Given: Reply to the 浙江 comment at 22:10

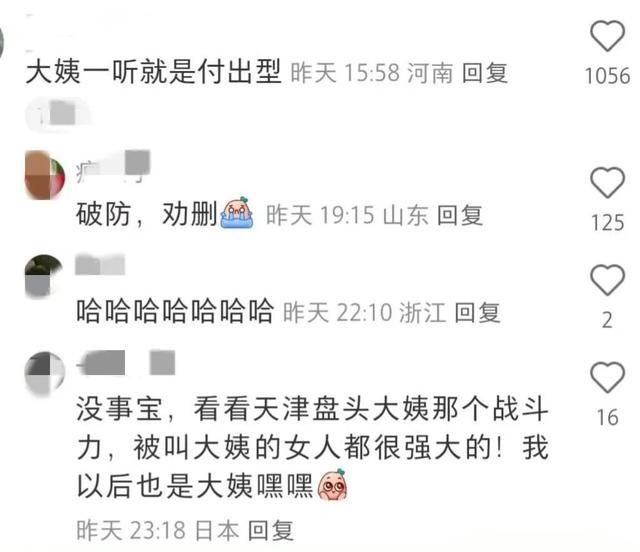Looking at the screenshot, I should pos(477,313).
